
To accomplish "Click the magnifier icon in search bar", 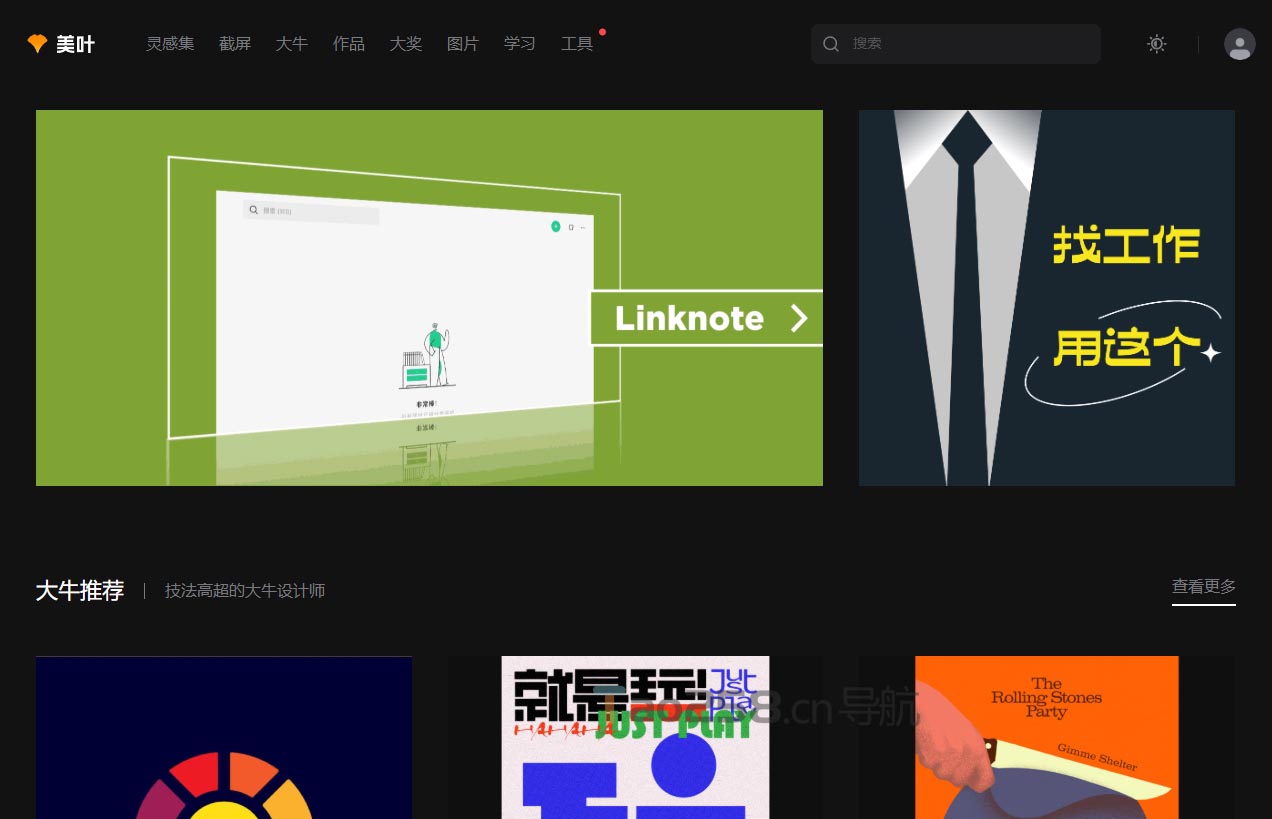I will [831, 44].
